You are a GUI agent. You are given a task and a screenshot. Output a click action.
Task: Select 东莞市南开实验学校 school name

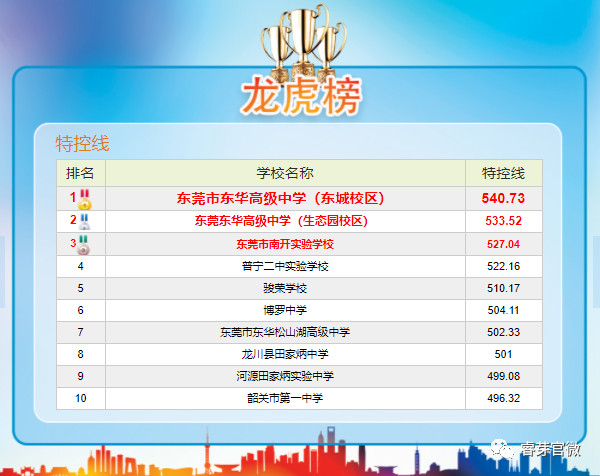coord(285,244)
